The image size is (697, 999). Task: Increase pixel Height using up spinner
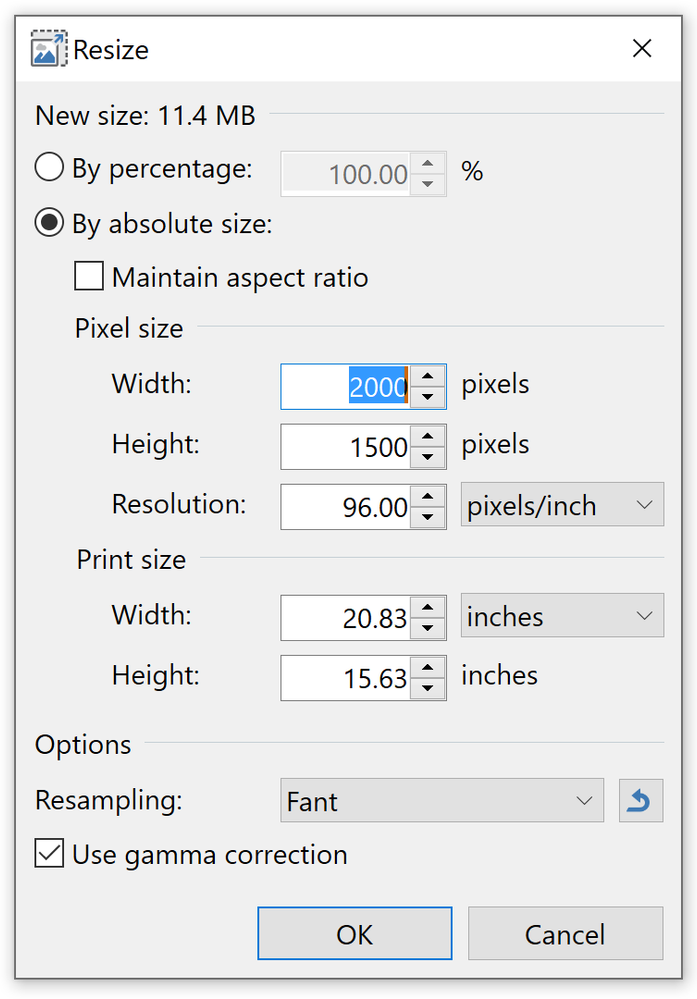click(x=428, y=436)
